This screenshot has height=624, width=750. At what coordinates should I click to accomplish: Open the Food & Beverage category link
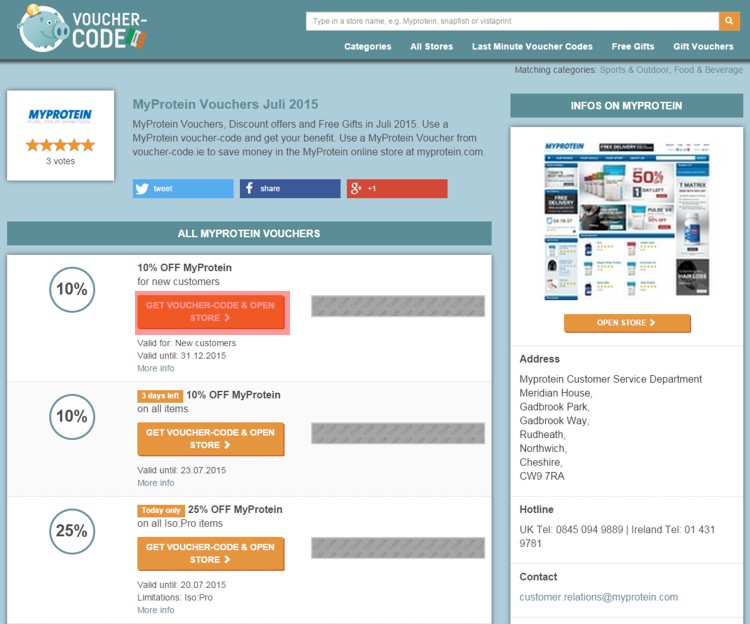coord(708,70)
